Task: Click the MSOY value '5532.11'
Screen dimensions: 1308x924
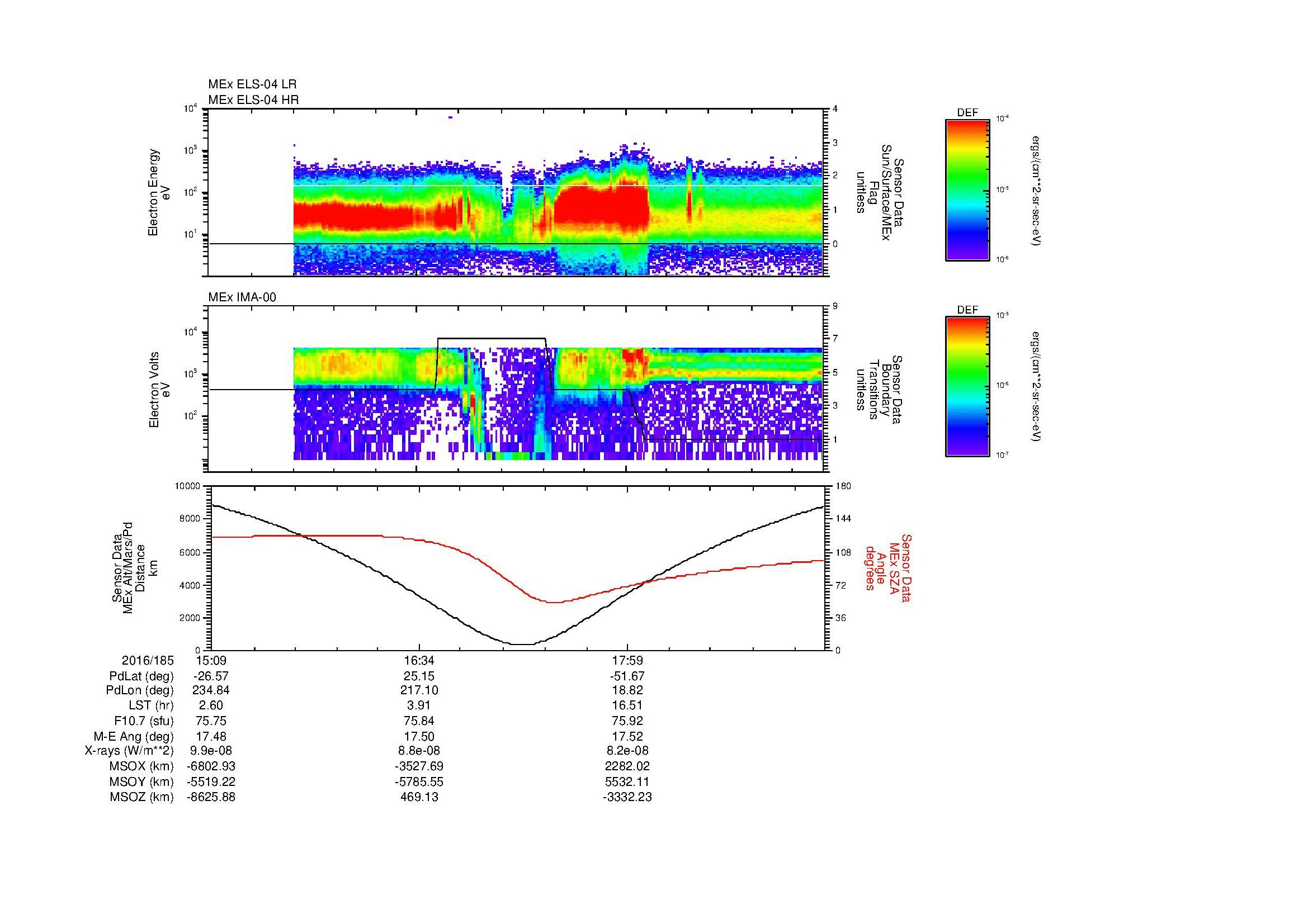Action: (x=627, y=781)
